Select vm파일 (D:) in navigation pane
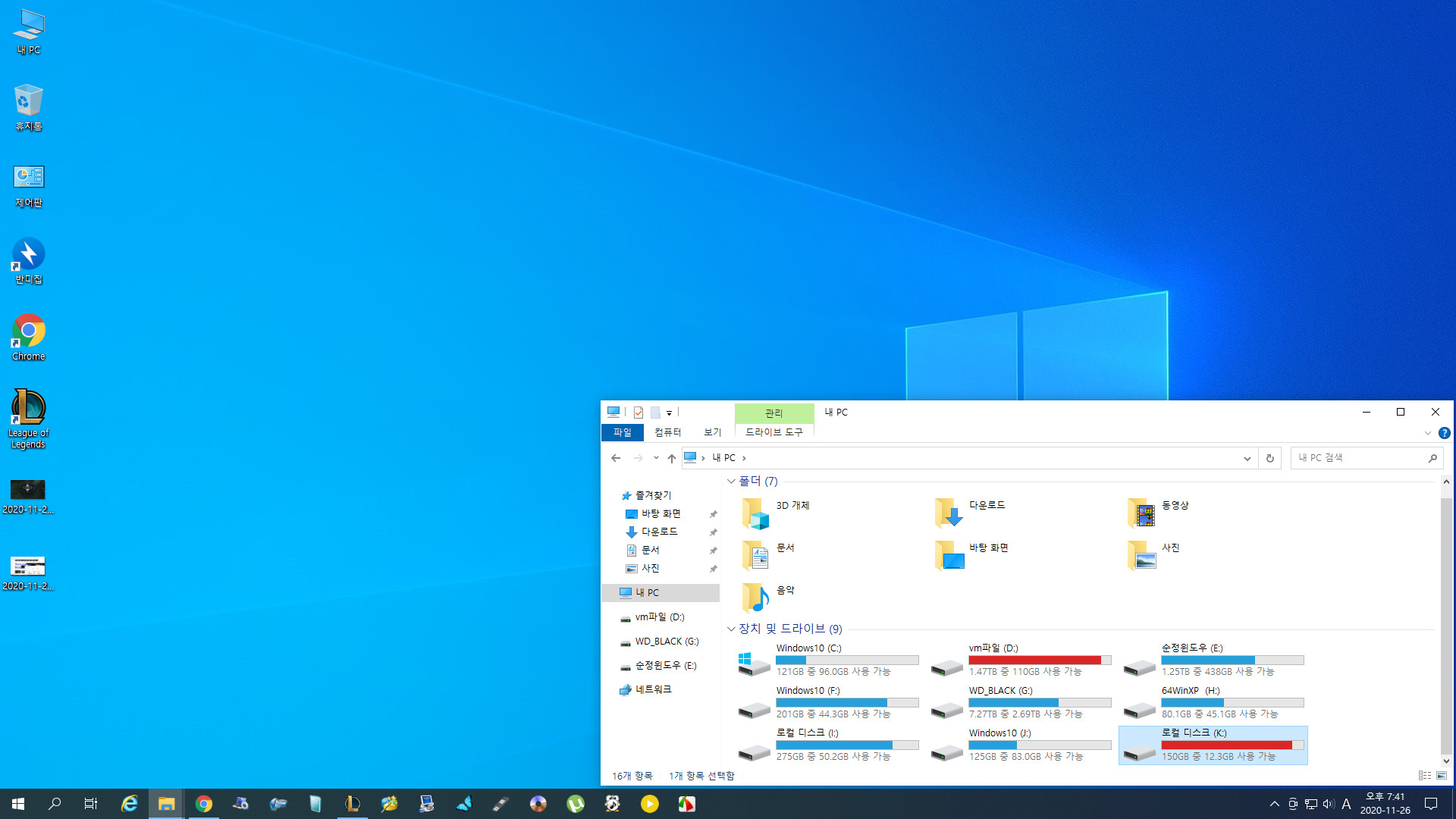 pos(652,617)
